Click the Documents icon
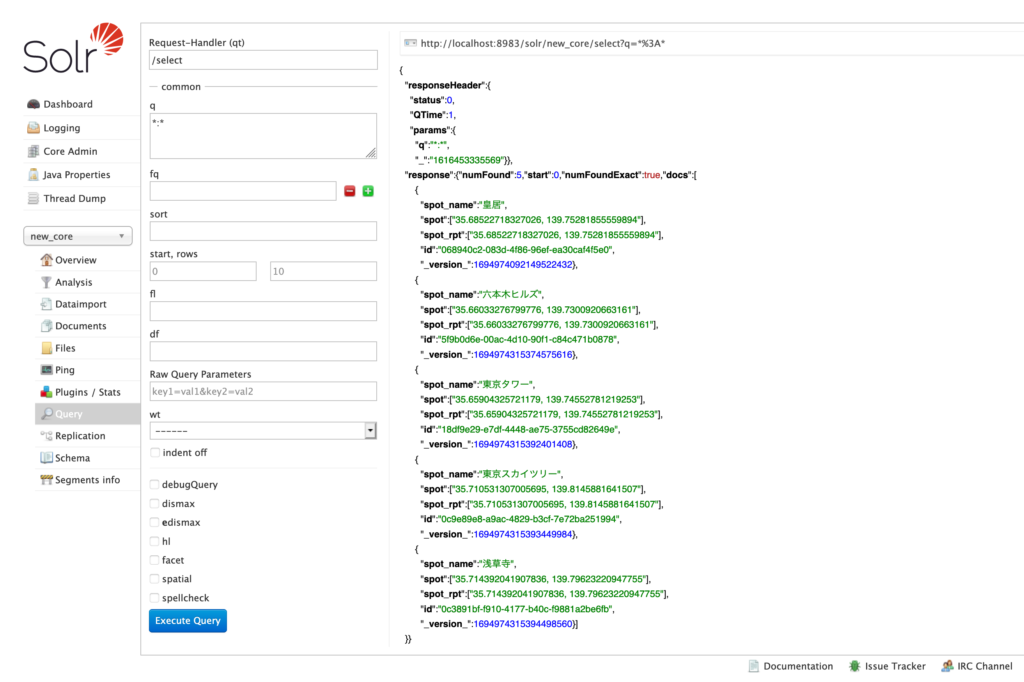1024x682 pixels. coord(46,326)
